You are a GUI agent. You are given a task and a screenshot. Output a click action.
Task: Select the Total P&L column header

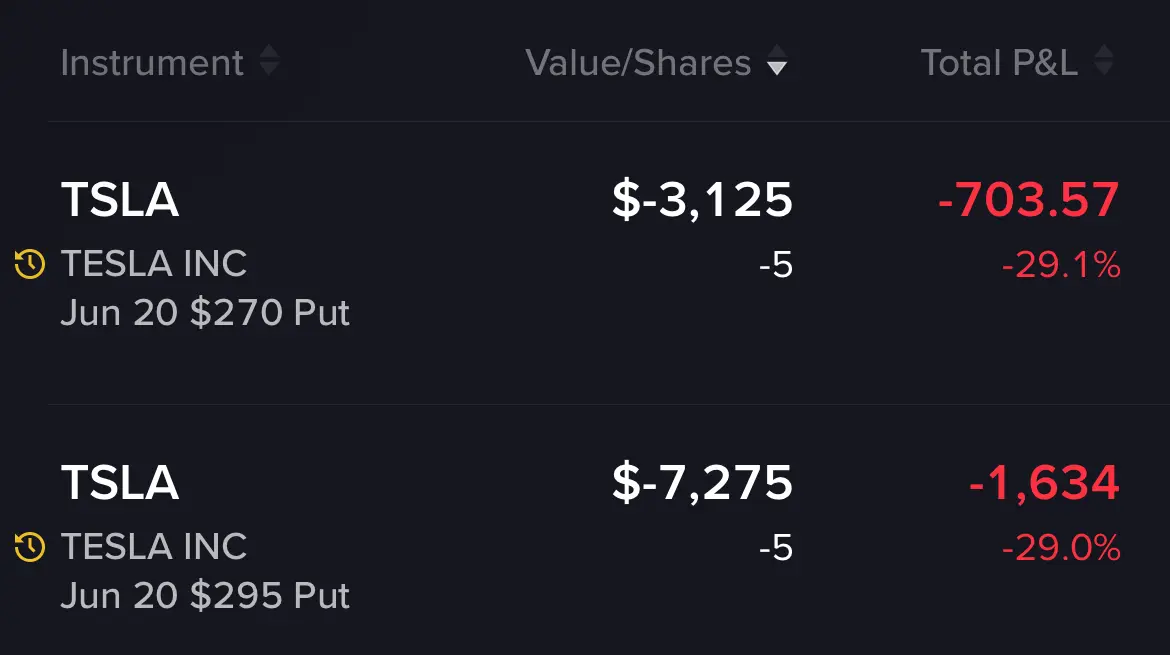1000,63
